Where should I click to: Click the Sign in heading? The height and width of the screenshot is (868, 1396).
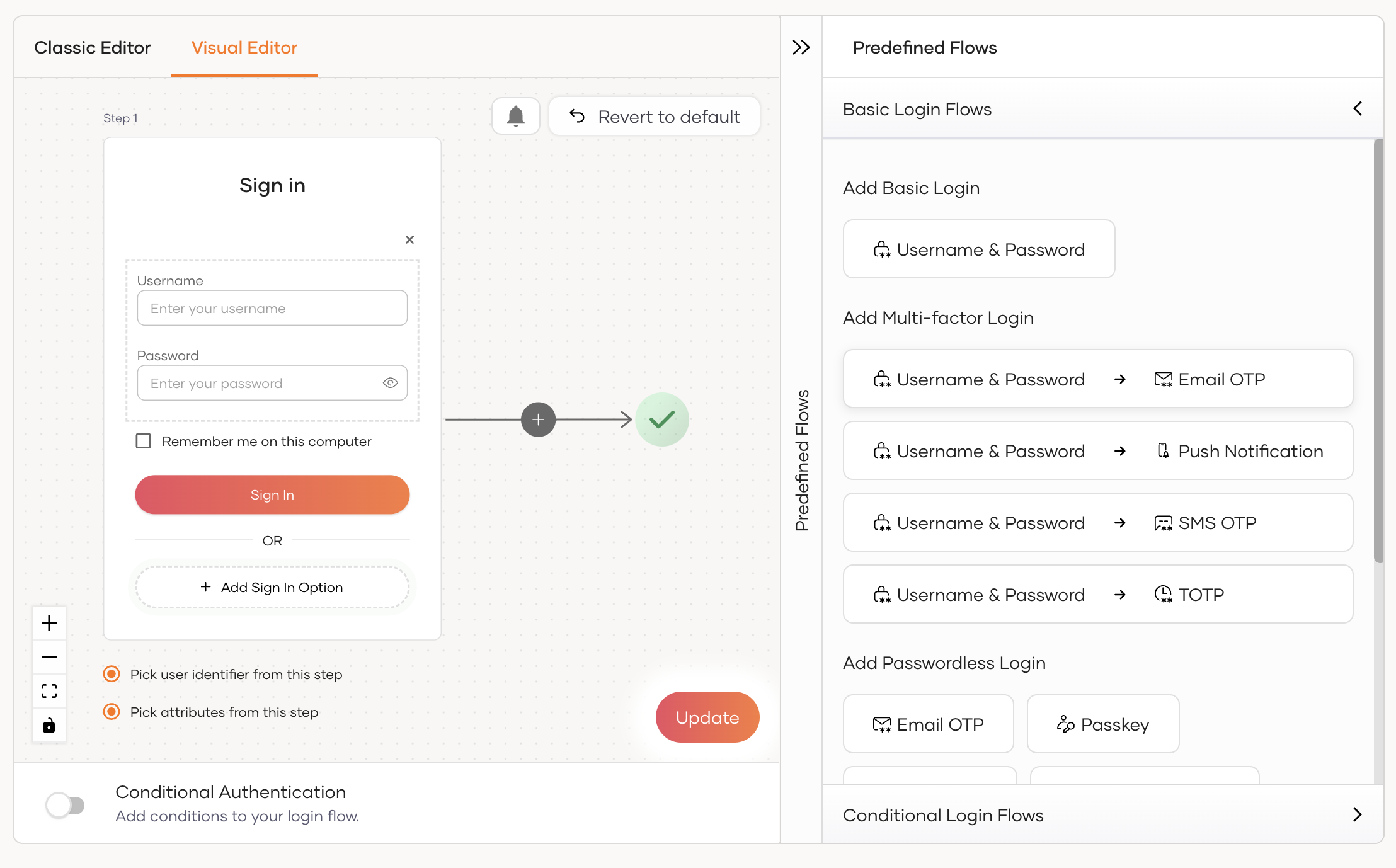coord(272,185)
